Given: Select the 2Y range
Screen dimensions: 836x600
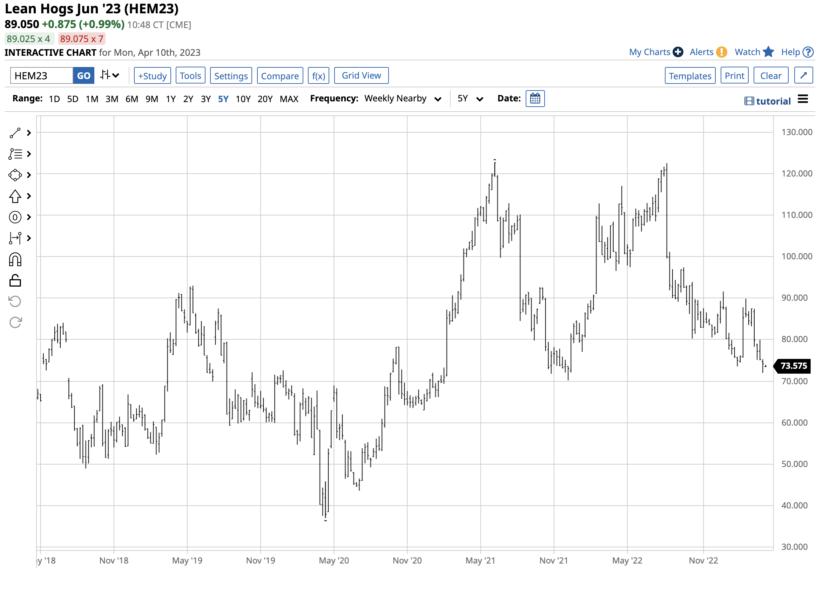Looking at the screenshot, I should tap(188, 99).
